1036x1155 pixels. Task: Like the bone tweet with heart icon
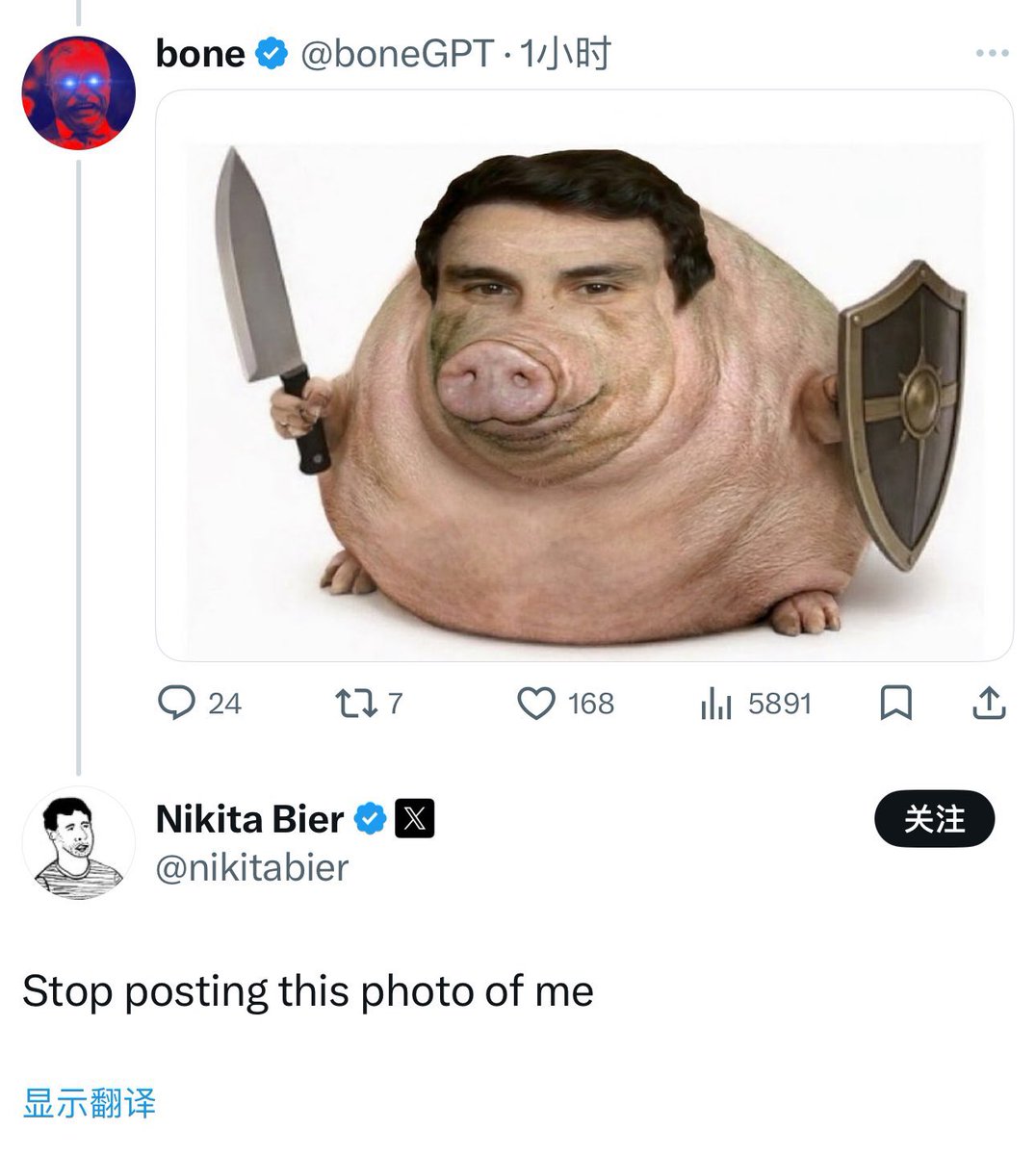pyautogui.click(x=536, y=704)
